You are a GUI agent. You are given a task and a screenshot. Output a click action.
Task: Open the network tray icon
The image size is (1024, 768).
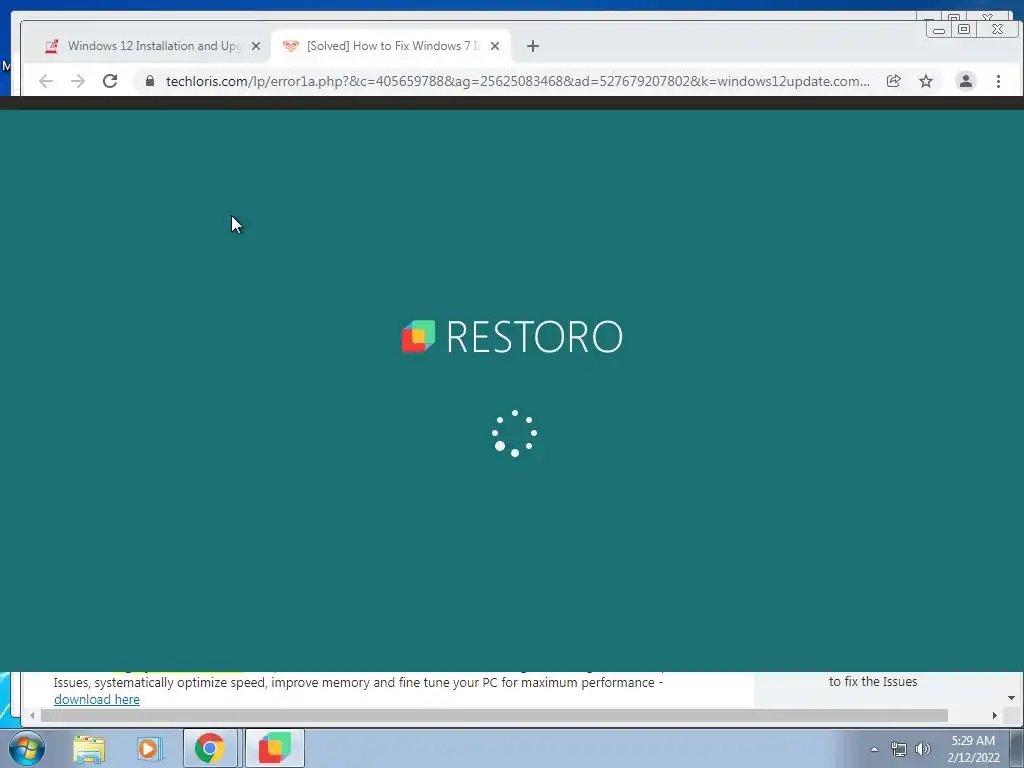(899, 749)
